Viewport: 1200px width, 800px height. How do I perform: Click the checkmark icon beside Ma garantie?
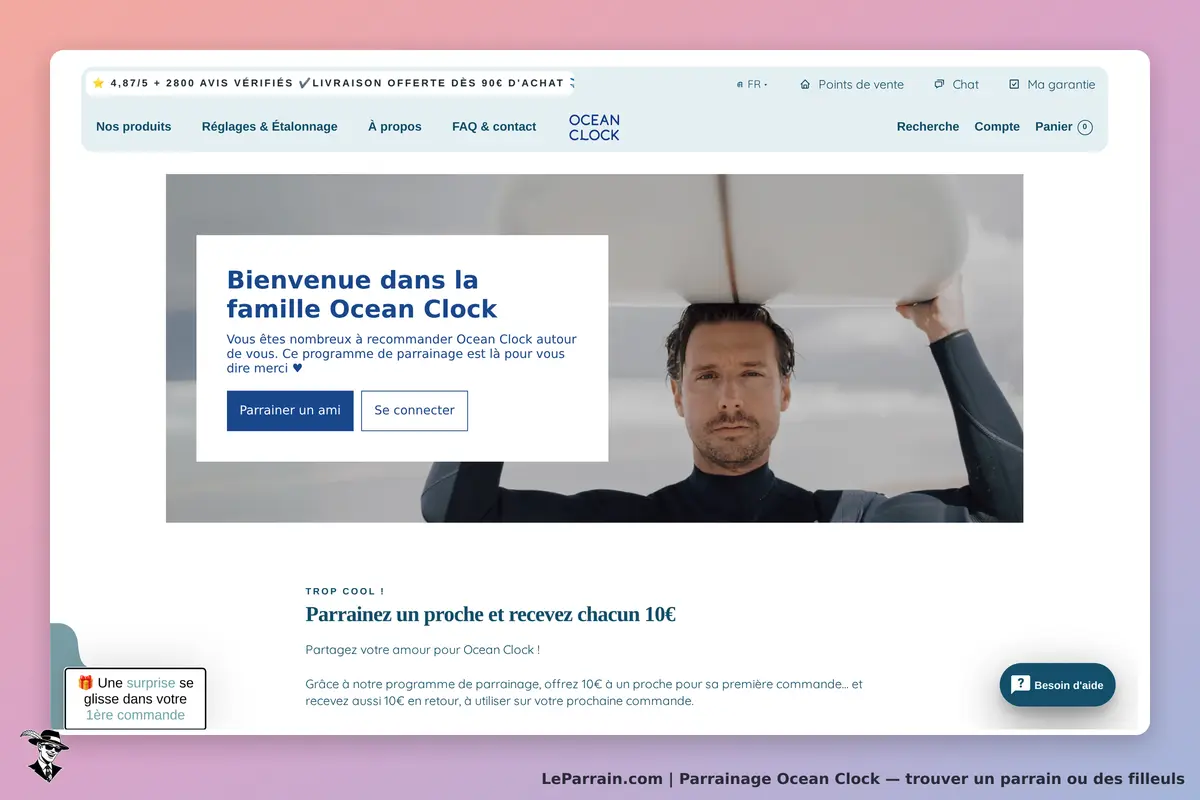(1014, 85)
